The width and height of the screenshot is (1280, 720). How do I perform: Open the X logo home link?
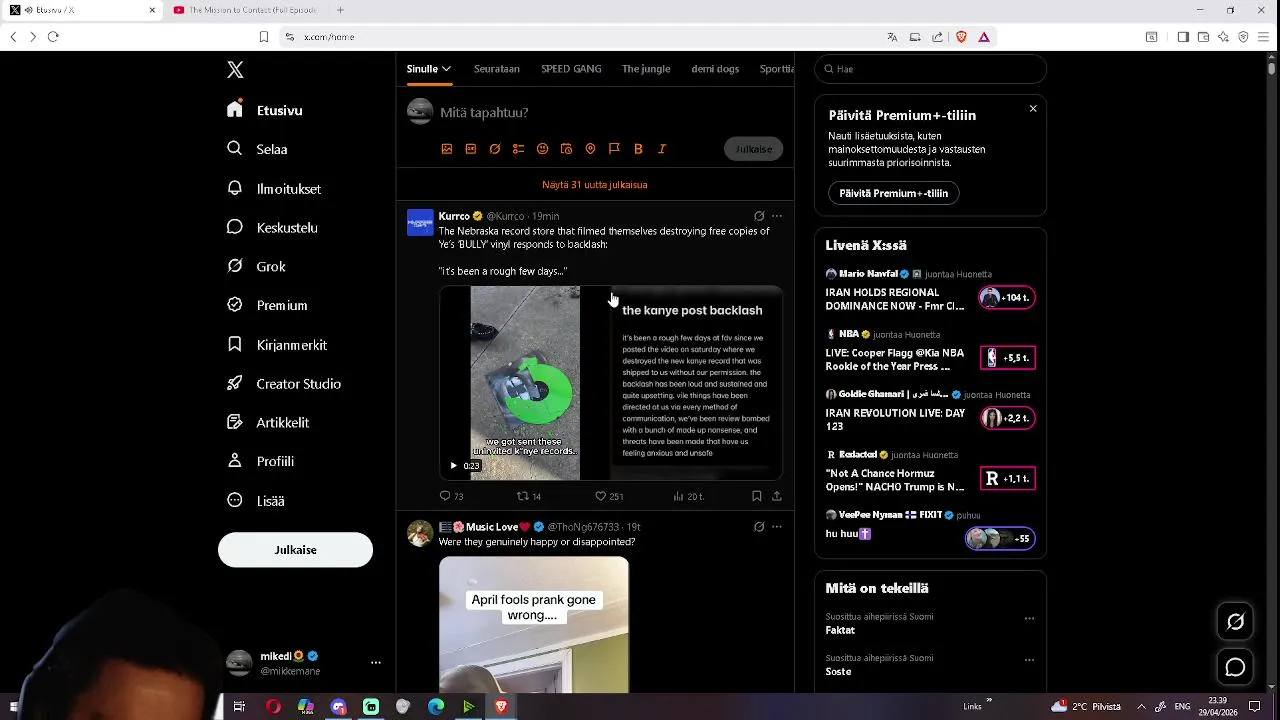(235, 70)
